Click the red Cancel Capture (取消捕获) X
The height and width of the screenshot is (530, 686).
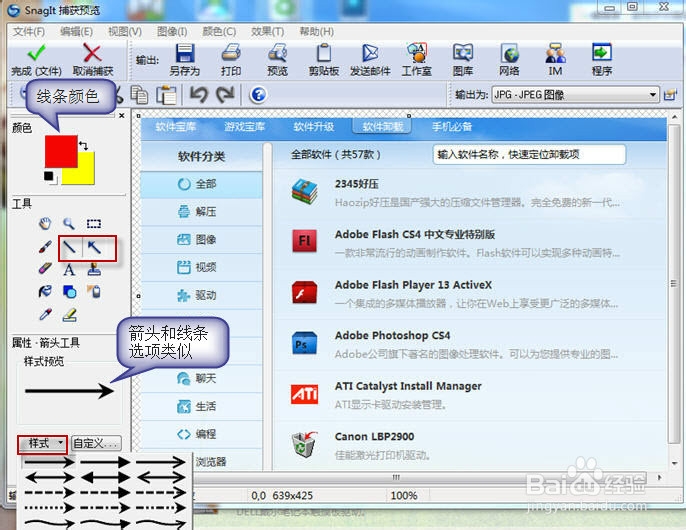tap(92, 53)
